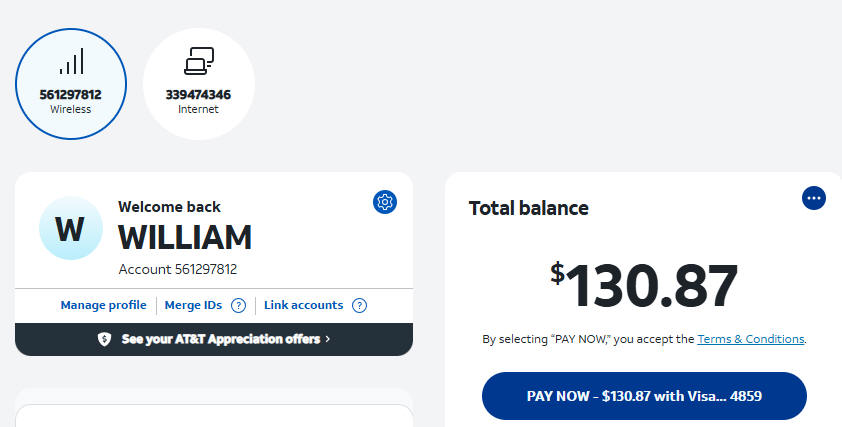842x427 pixels.
Task: Click the Account 561297812 text under WILLIAM
Action: click(x=177, y=269)
